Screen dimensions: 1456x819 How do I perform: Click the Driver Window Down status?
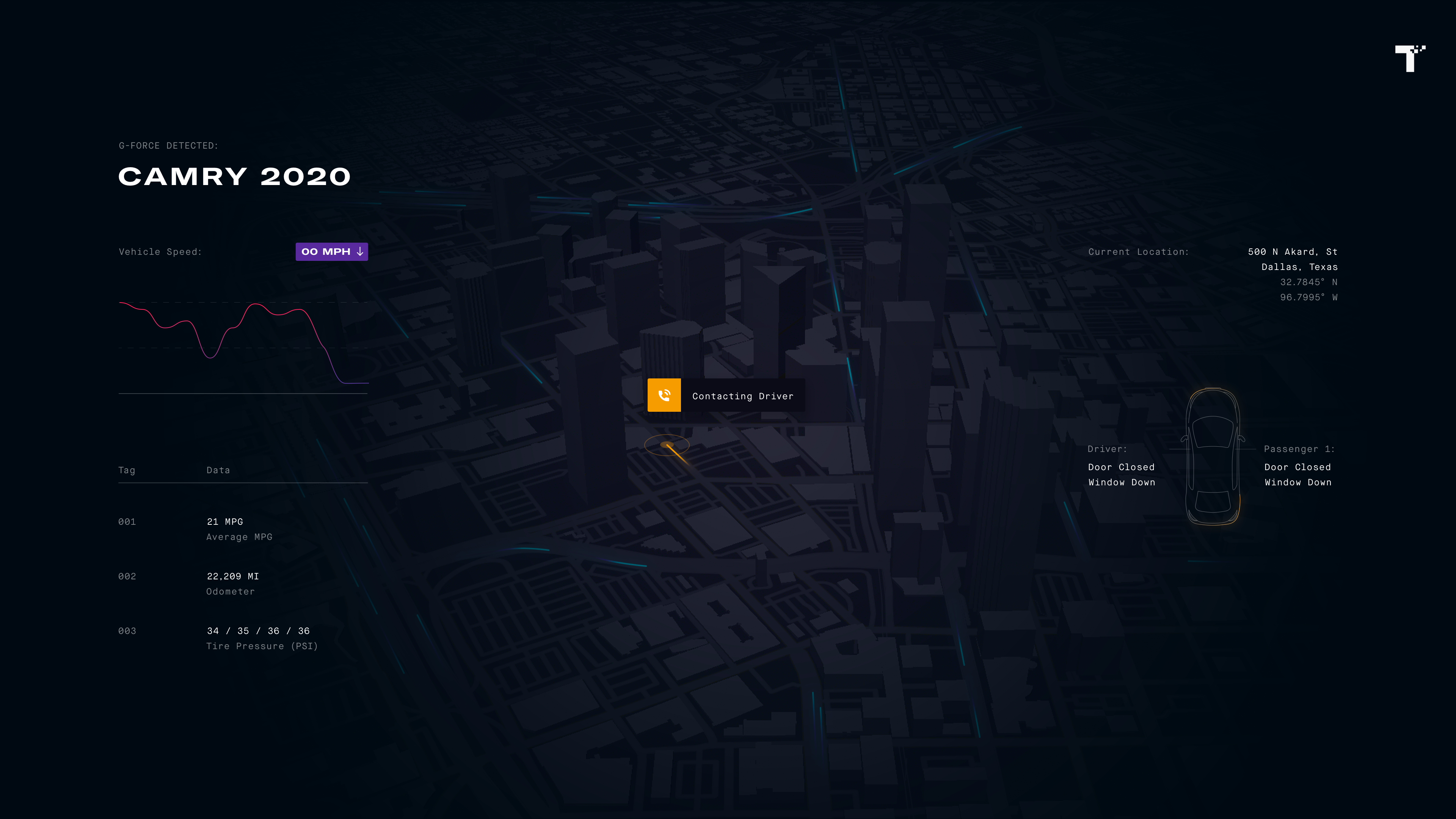(x=1122, y=482)
